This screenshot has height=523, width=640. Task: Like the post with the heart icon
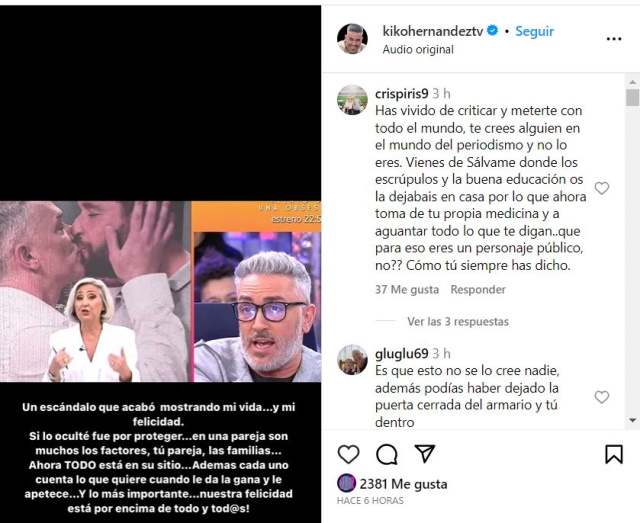coord(349,454)
